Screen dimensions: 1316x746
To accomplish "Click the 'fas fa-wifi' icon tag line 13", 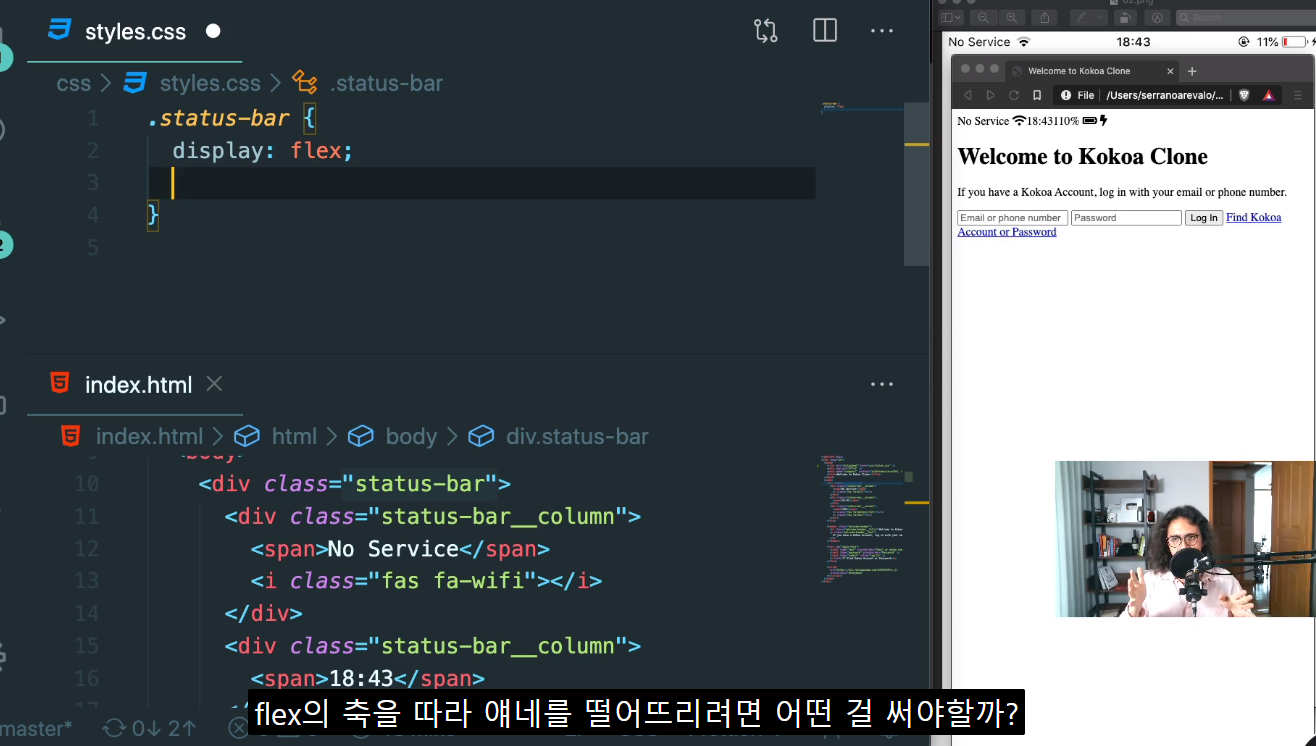I will 426,581.
